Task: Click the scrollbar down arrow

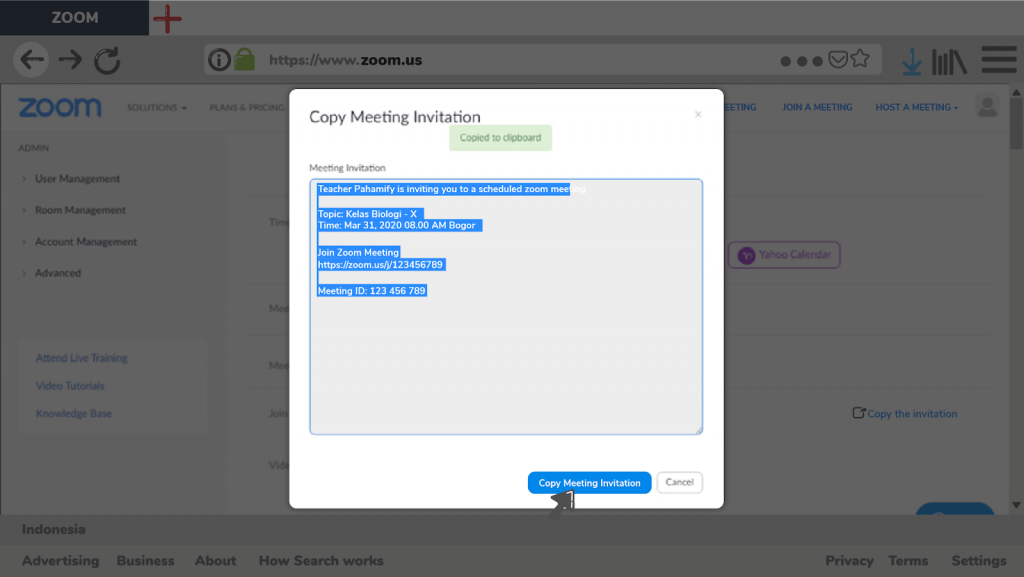Action: coord(1016,505)
